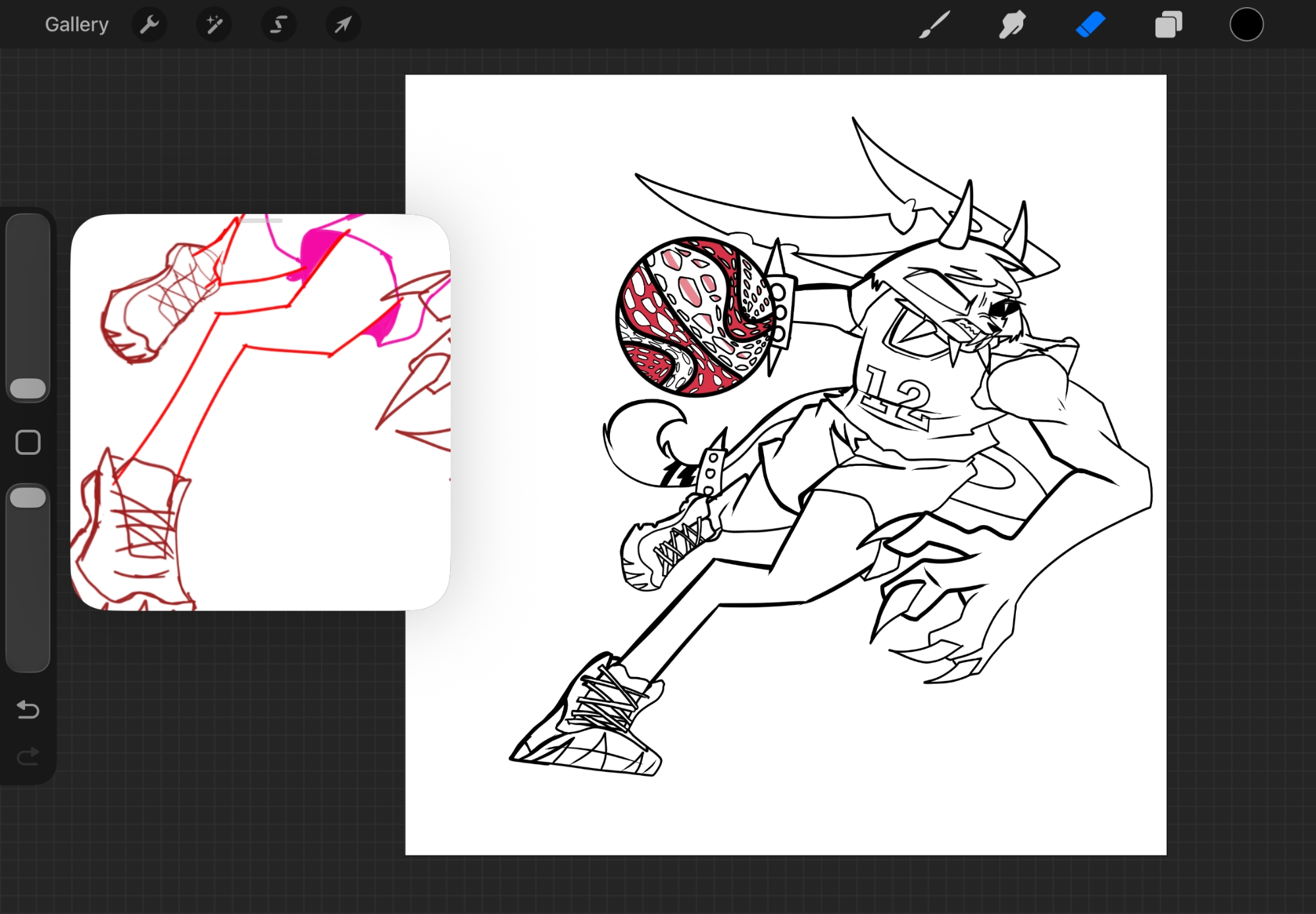Redo the last undone action
1316x914 pixels.
[x=28, y=757]
